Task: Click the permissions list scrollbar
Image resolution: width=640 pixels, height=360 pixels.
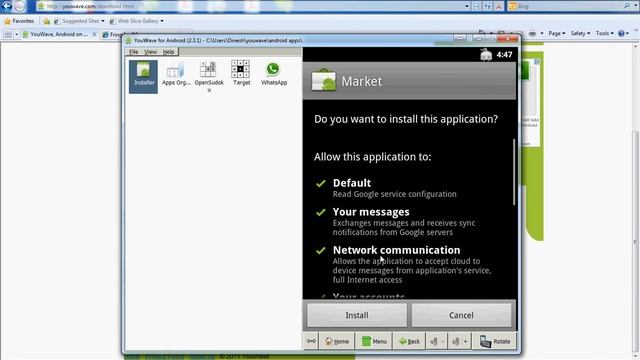Action: tap(514, 172)
